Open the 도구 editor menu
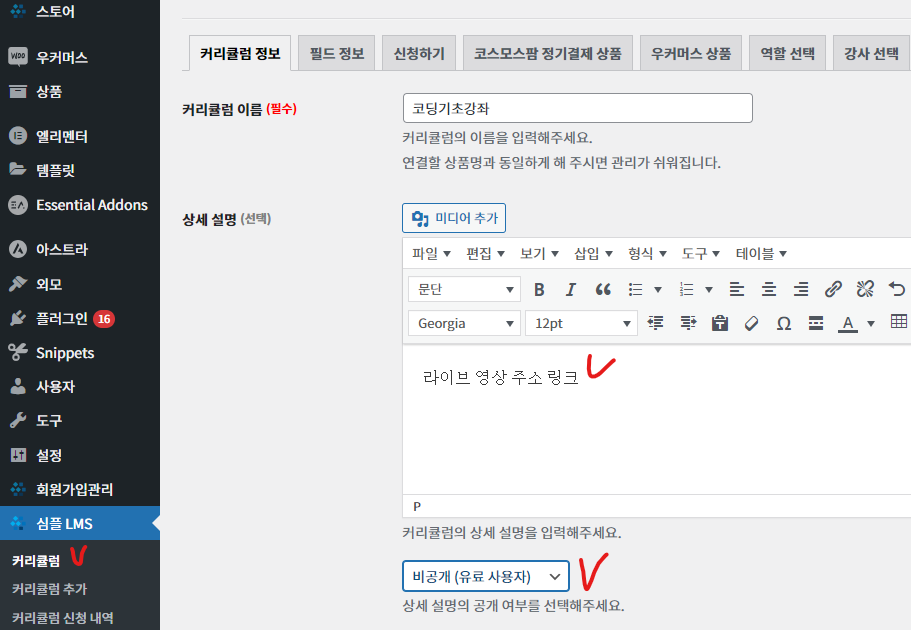Image resolution: width=911 pixels, height=630 pixels. point(701,253)
